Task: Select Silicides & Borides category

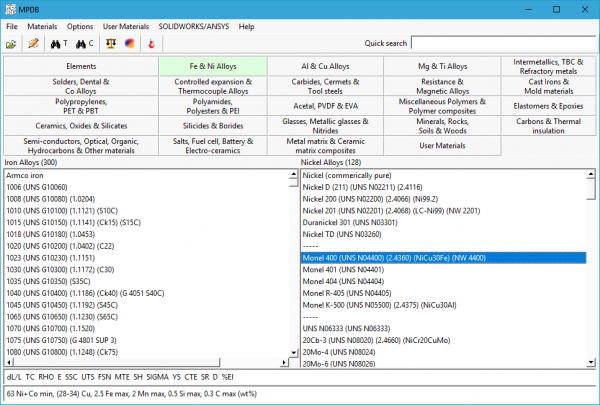Action: point(213,126)
